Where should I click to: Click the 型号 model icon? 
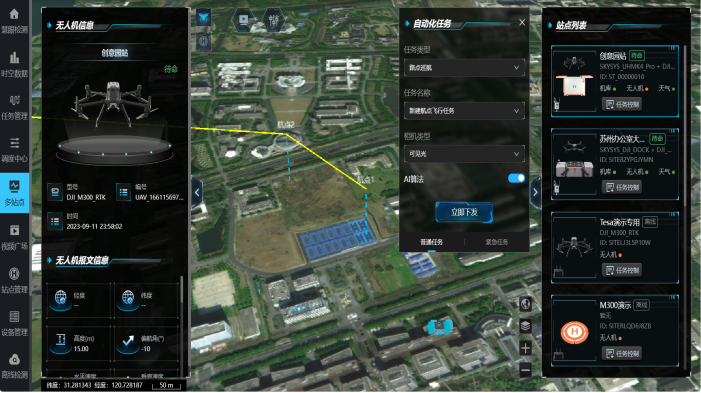click(x=55, y=192)
